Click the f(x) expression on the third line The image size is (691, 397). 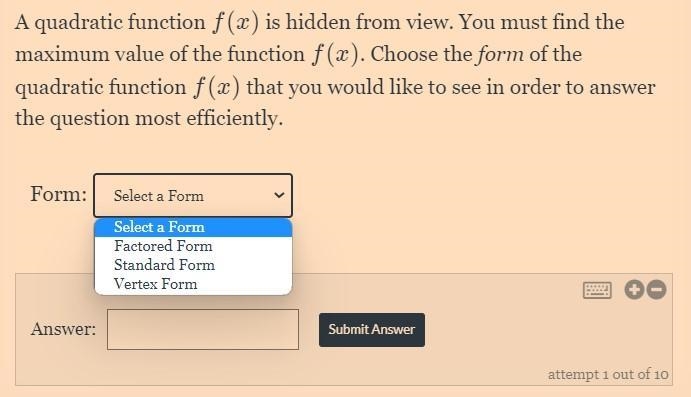coord(216,87)
